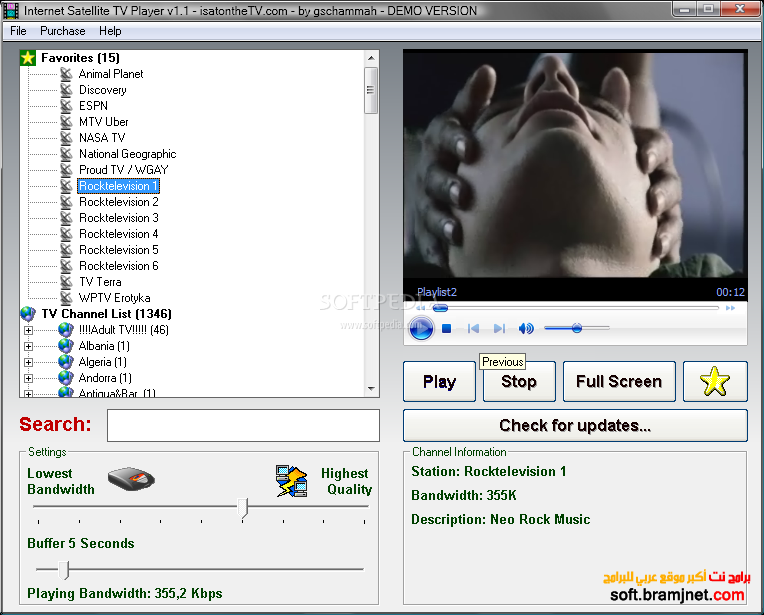Open the Purchase menu
The width and height of the screenshot is (764, 615).
tap(62, 31)
